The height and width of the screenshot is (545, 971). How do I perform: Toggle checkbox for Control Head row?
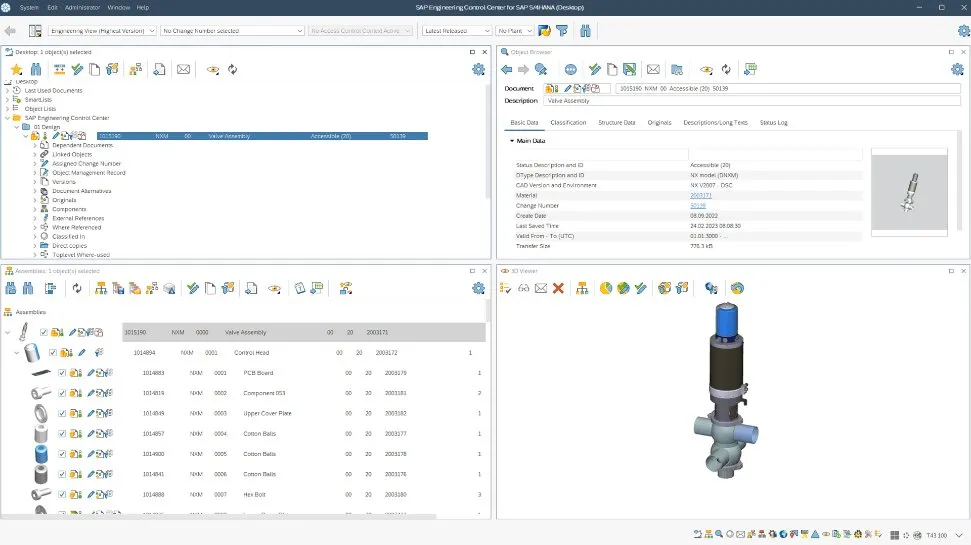click(x=53, y=352)
